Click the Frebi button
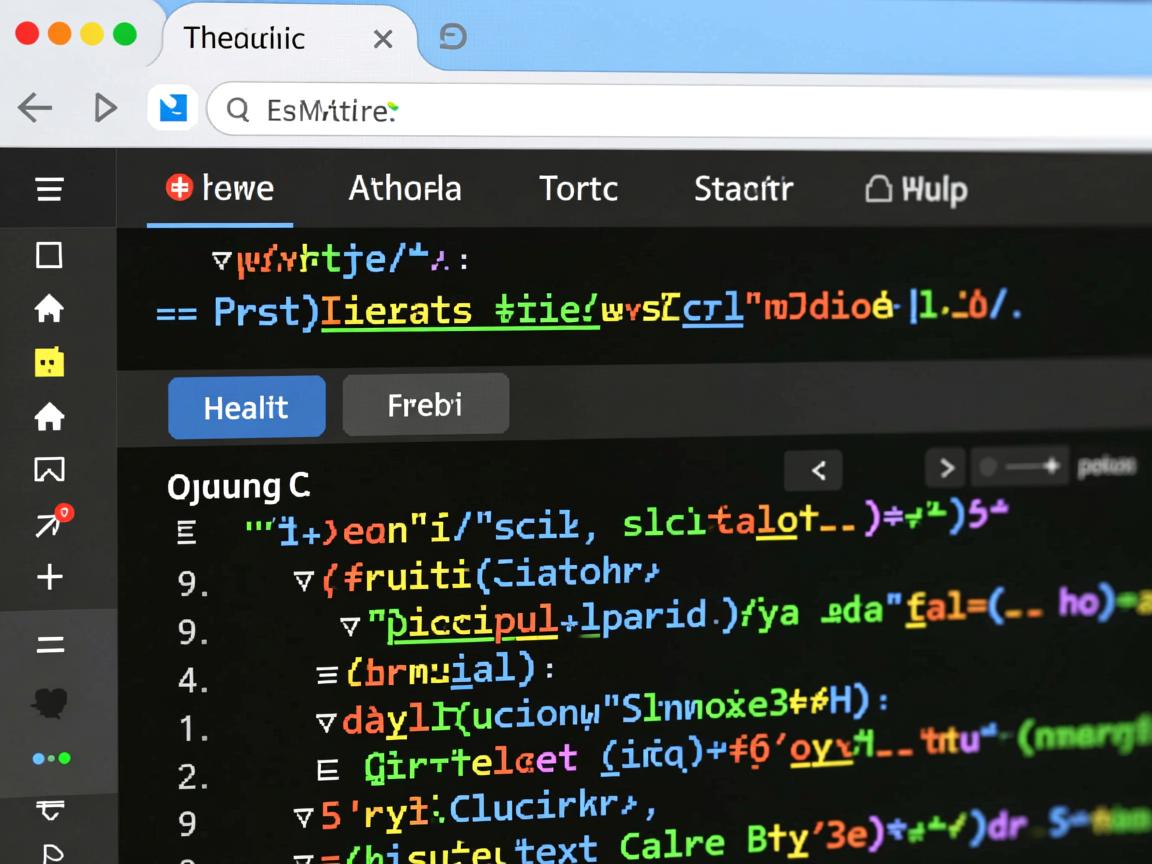This screenshot has height=864, width=1152. tap(425, 405)
